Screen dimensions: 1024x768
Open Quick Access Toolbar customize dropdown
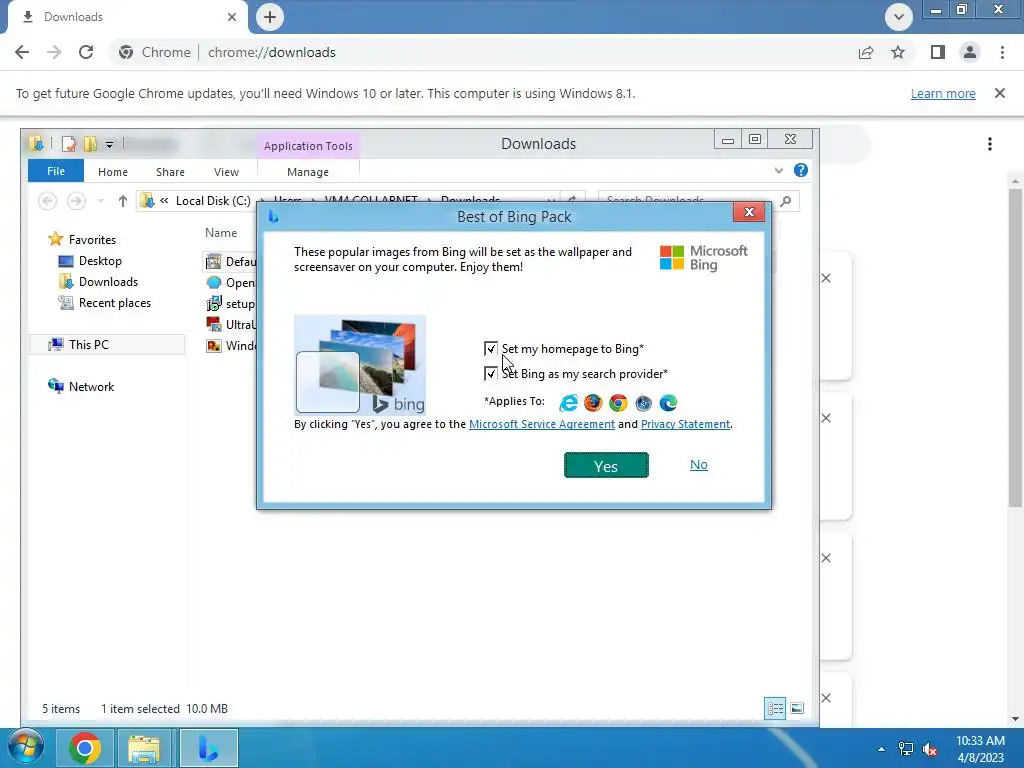tap(109, 144)
